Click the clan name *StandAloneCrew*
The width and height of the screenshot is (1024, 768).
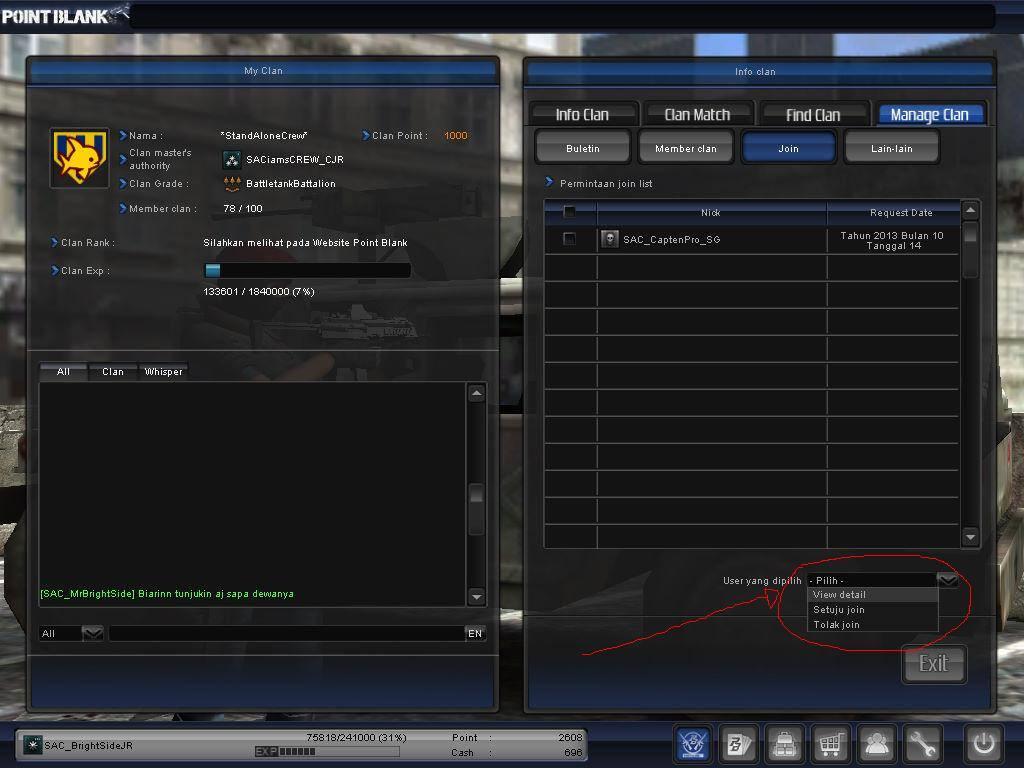click(x=264, y=135)
